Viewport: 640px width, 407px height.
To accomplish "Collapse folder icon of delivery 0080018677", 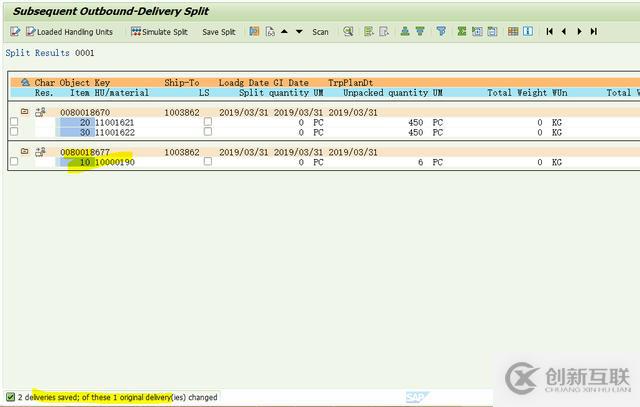I will (24, 151).
